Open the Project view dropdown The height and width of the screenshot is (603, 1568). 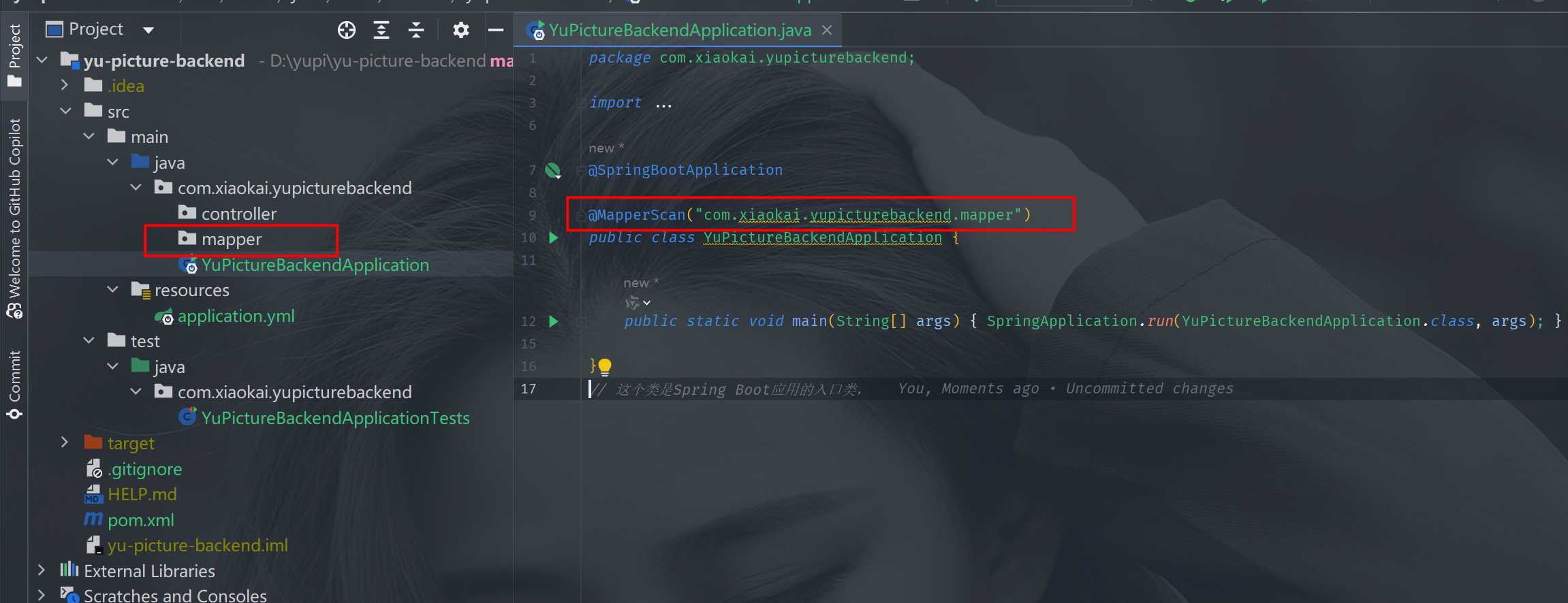tap(148, 30)
